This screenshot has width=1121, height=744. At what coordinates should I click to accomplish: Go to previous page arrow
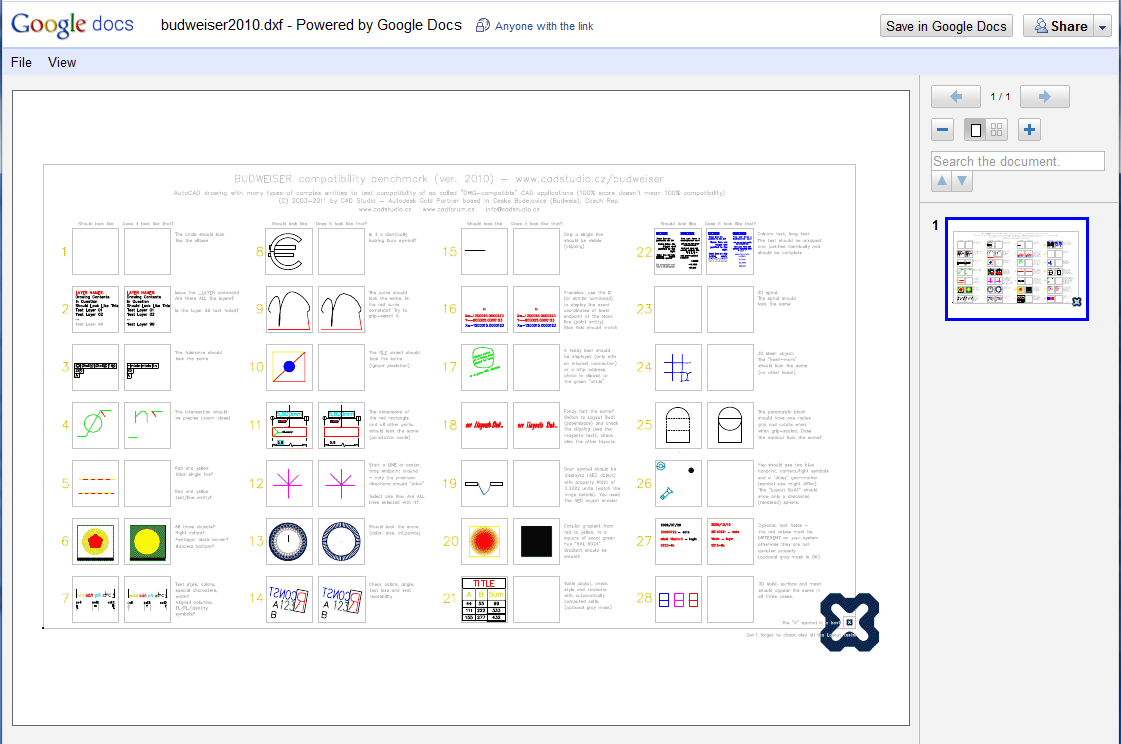[x=955, y=96]
